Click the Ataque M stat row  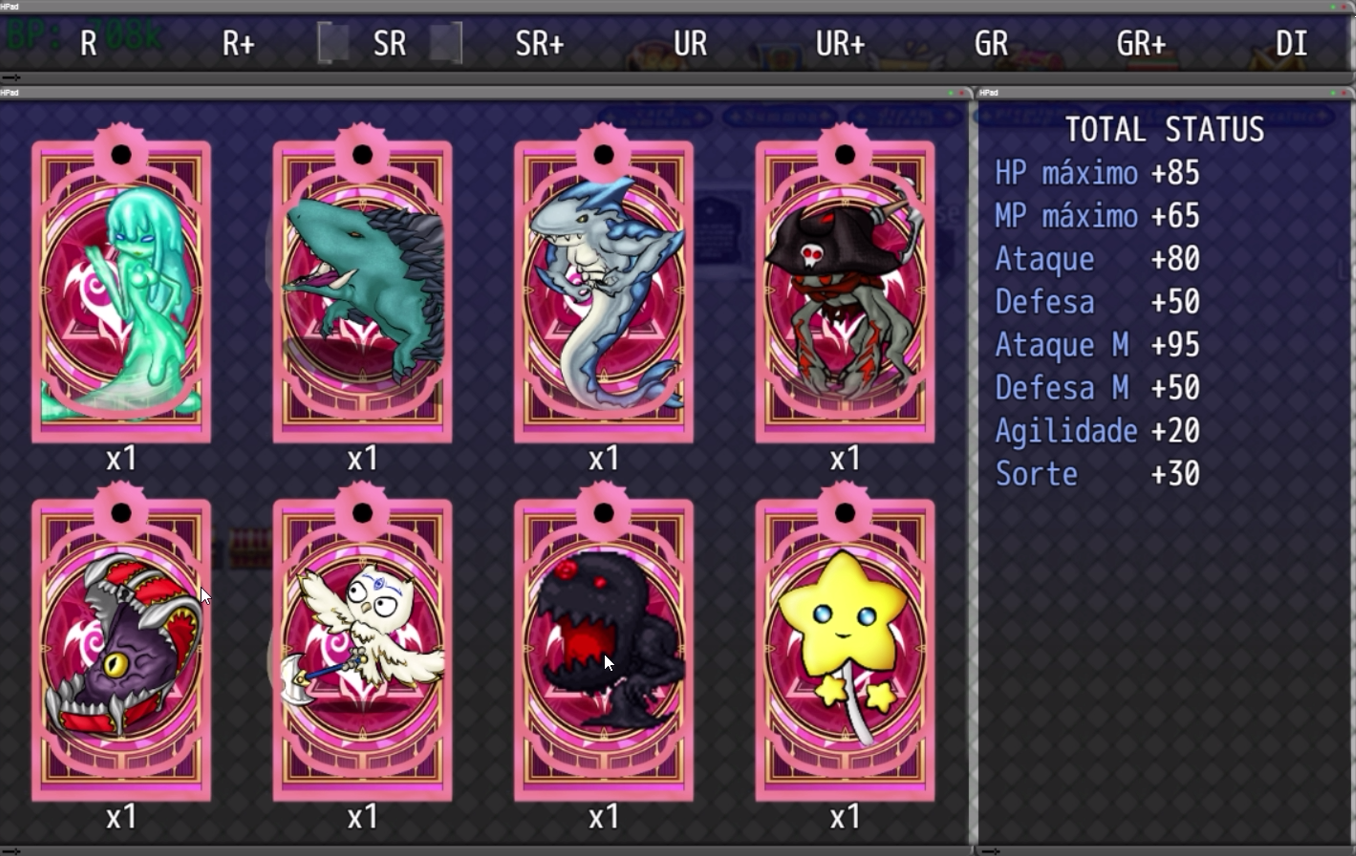1098,345
